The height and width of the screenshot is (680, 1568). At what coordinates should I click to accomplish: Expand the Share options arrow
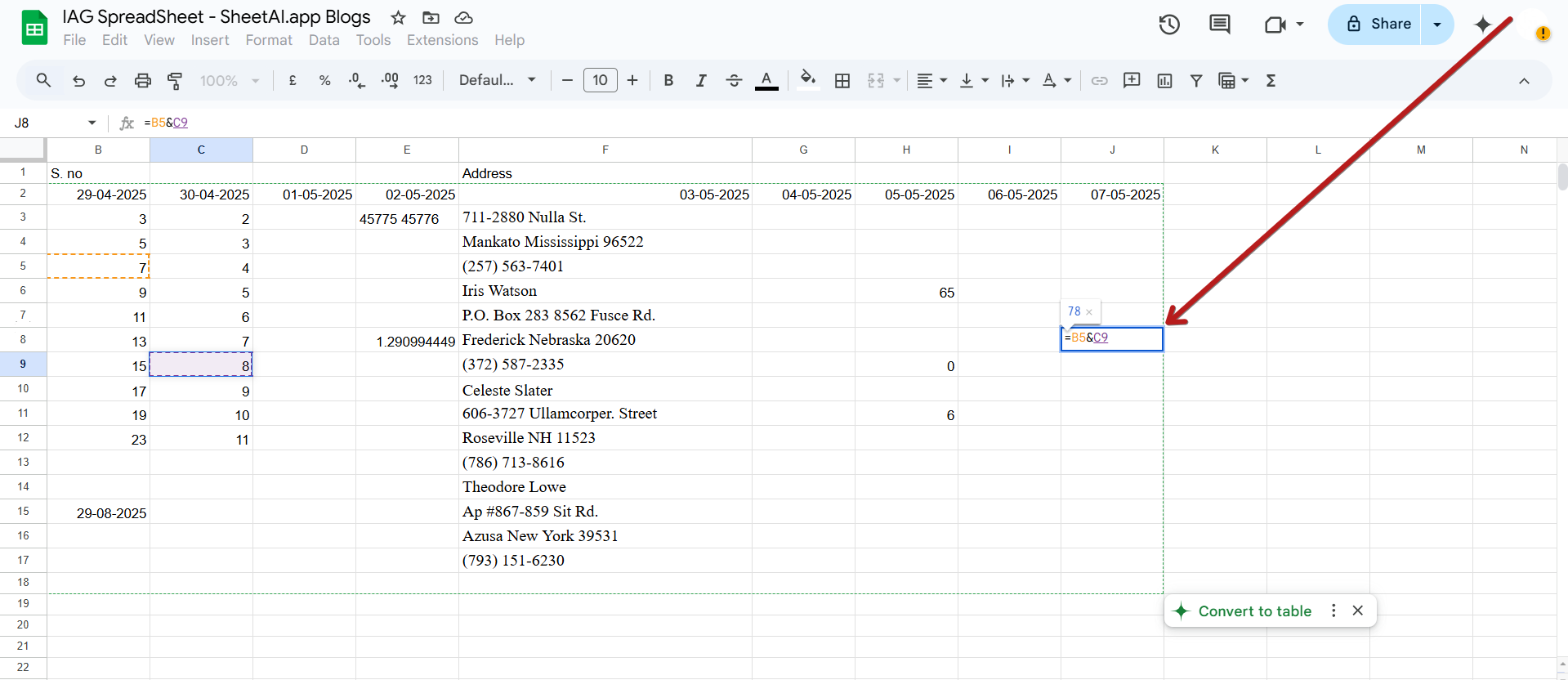pos(1437,25)
